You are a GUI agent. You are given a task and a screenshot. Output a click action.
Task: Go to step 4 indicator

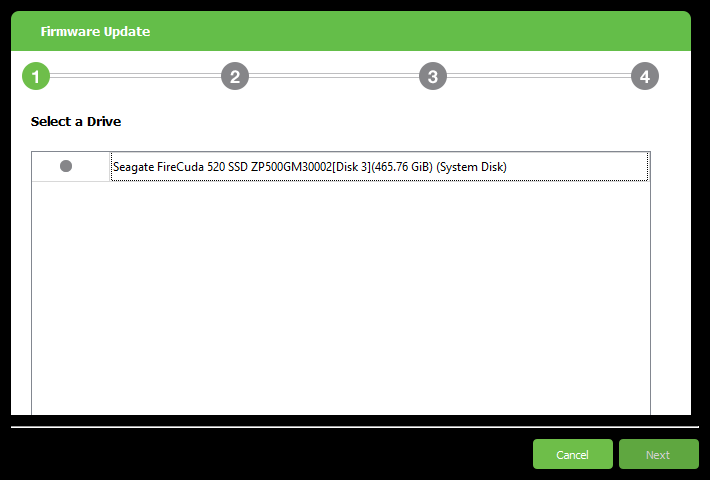click(x=645, y=76)
